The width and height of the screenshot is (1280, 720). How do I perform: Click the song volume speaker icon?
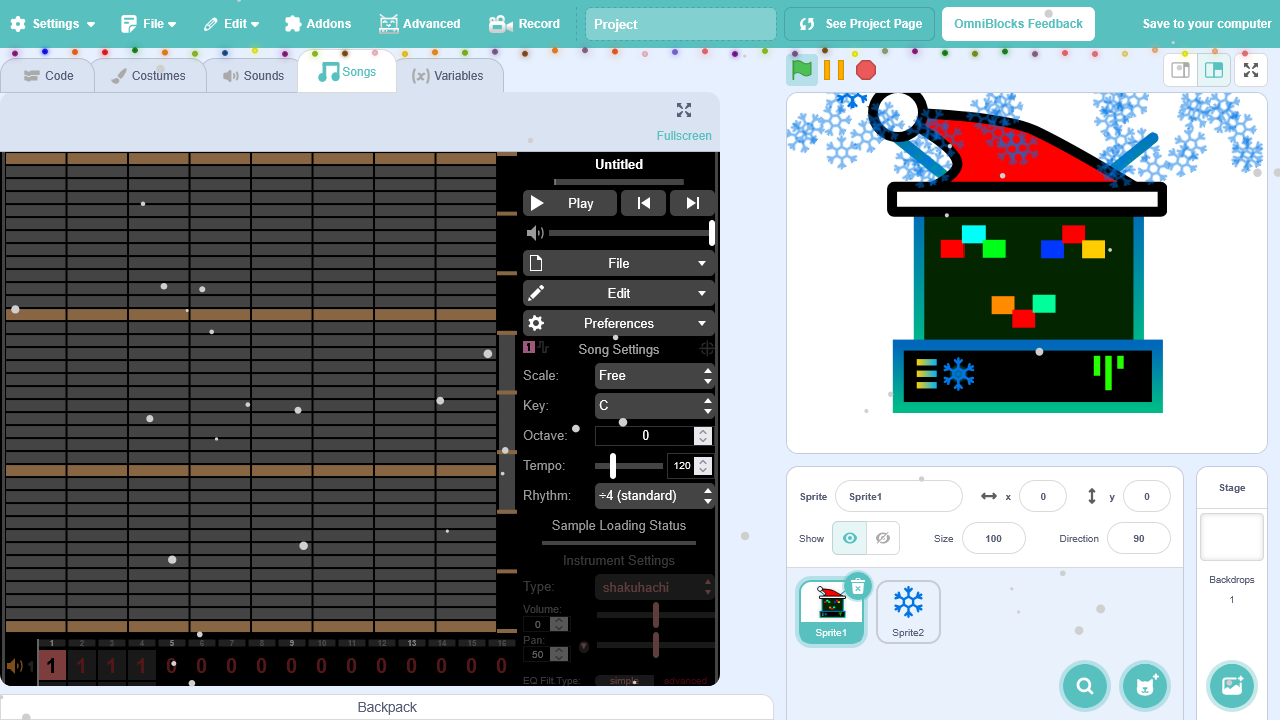(535, 233)
